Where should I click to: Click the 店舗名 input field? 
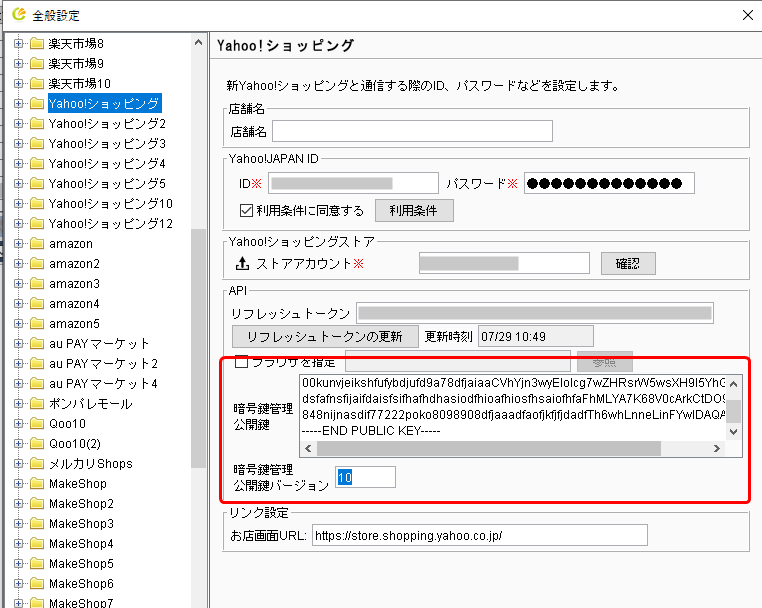412,131
